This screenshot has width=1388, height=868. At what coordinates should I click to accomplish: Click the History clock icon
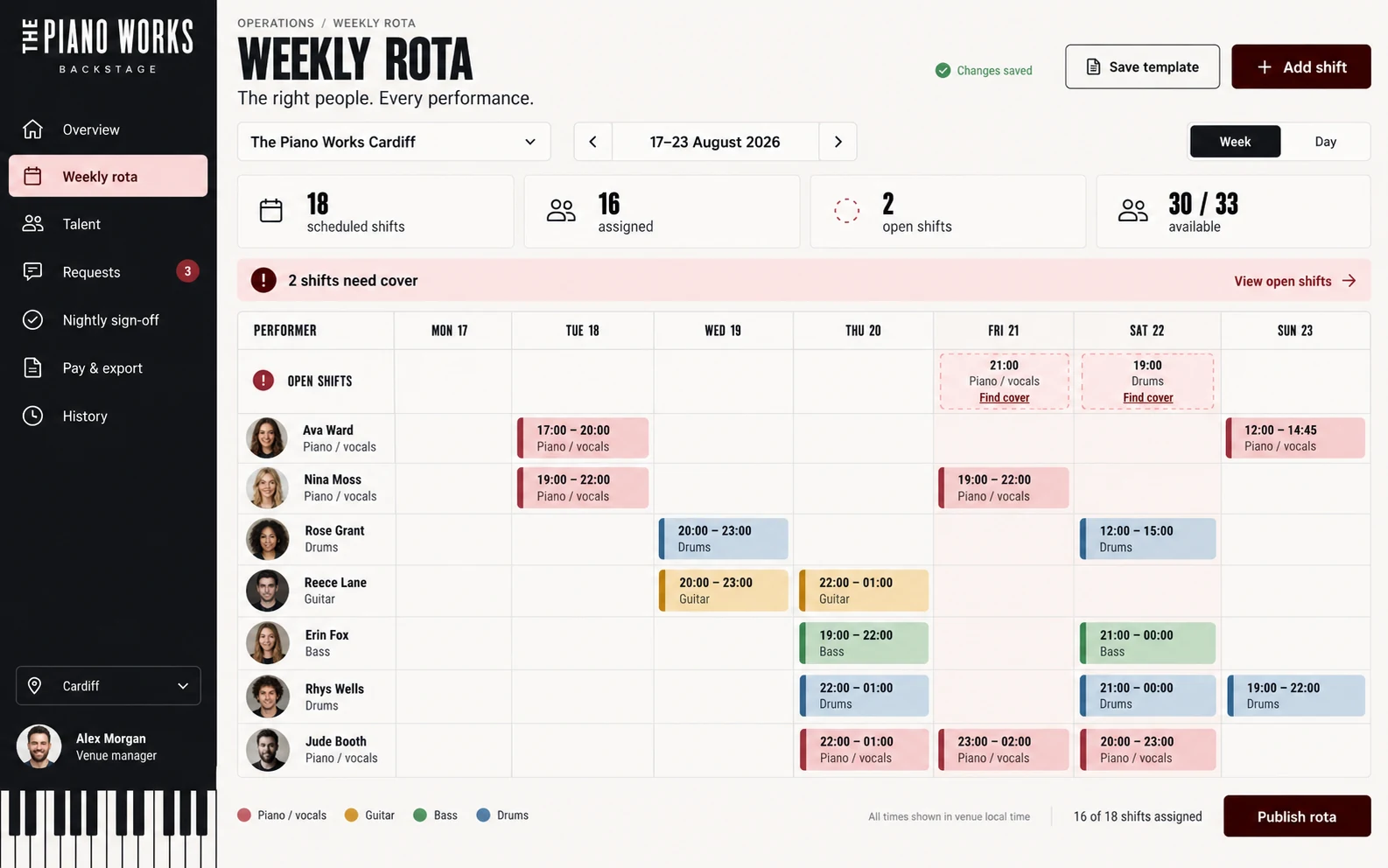32,416
